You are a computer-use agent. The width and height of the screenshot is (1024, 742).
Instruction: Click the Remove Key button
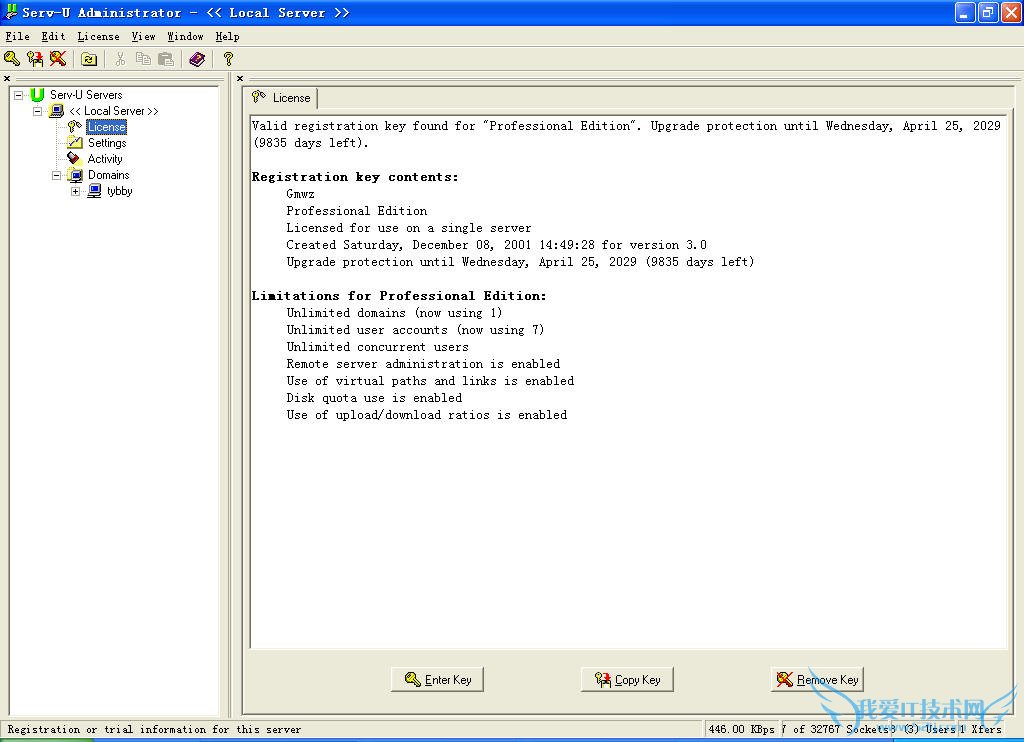818,680
